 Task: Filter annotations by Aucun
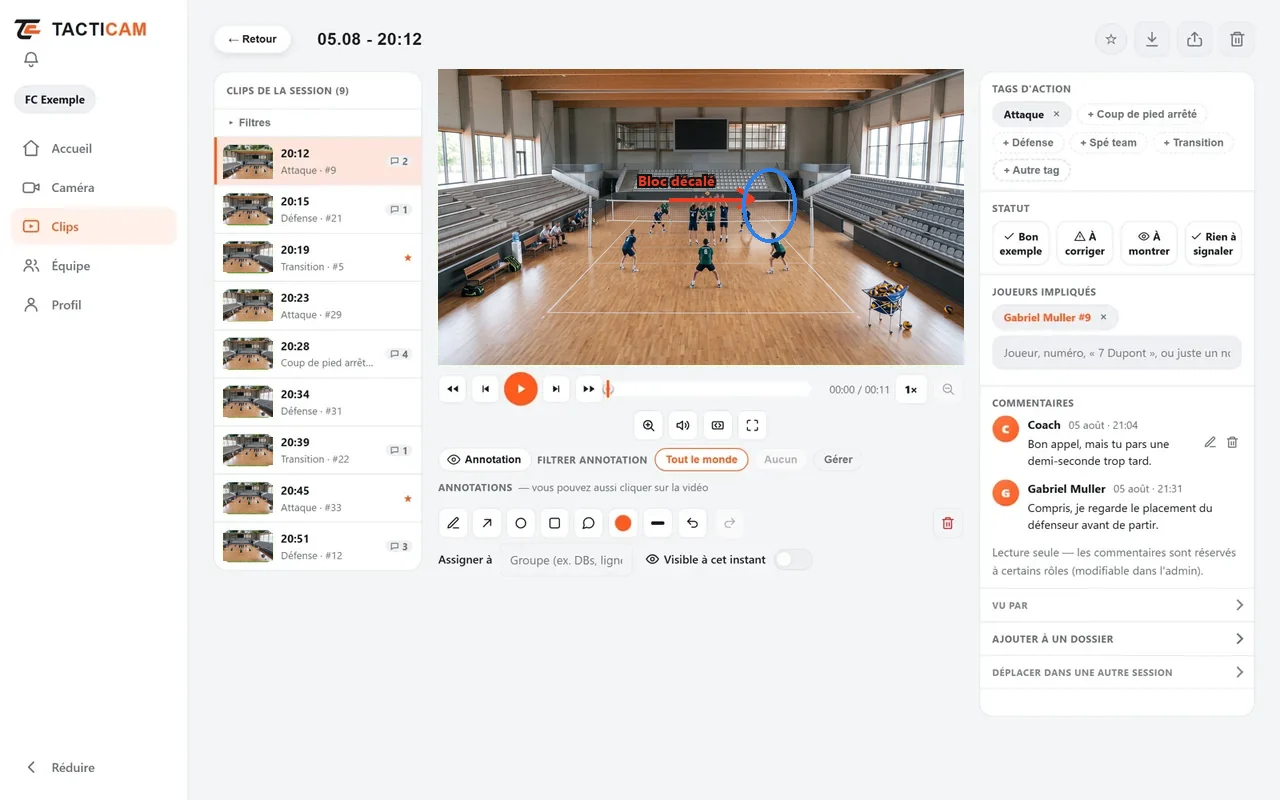(x=781, y=460)
